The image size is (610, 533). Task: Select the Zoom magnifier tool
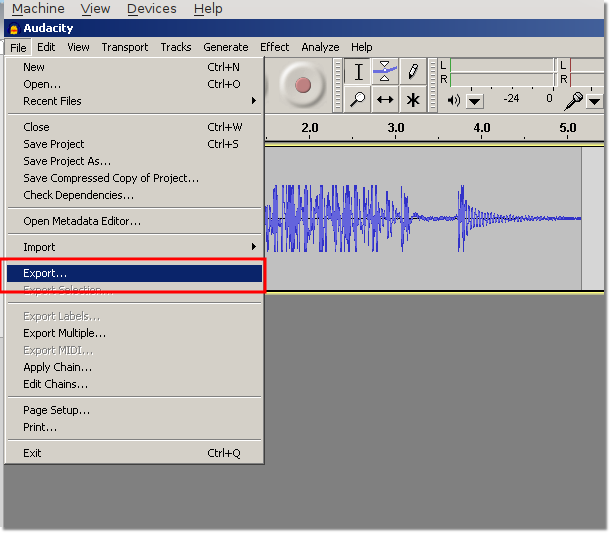[359, 99]
